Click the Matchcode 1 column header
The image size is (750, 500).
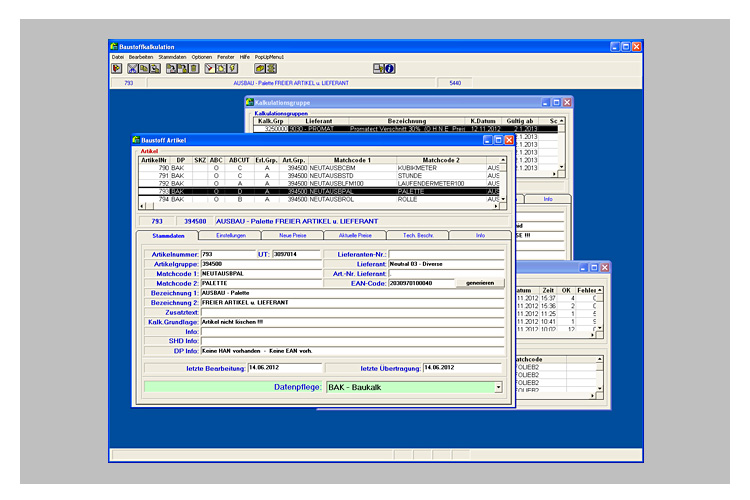pyautogui.click(x=352, y=160)
